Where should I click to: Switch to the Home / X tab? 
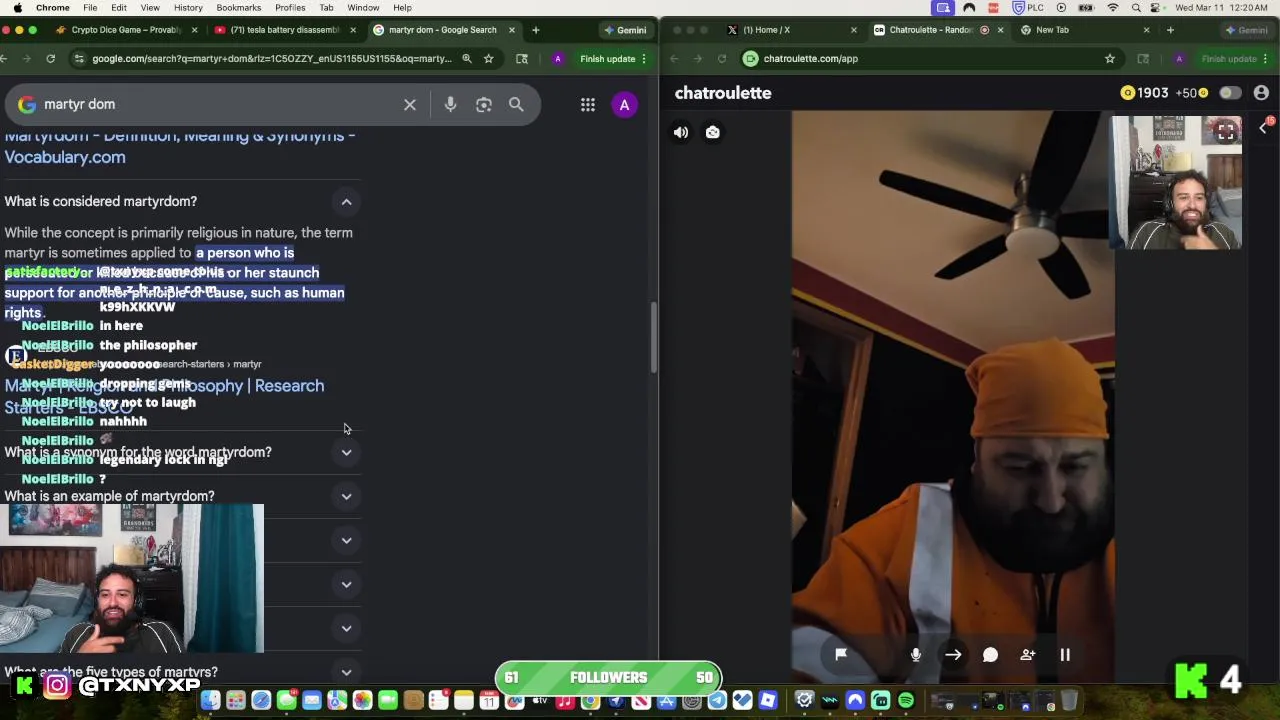tap(766, 30)
